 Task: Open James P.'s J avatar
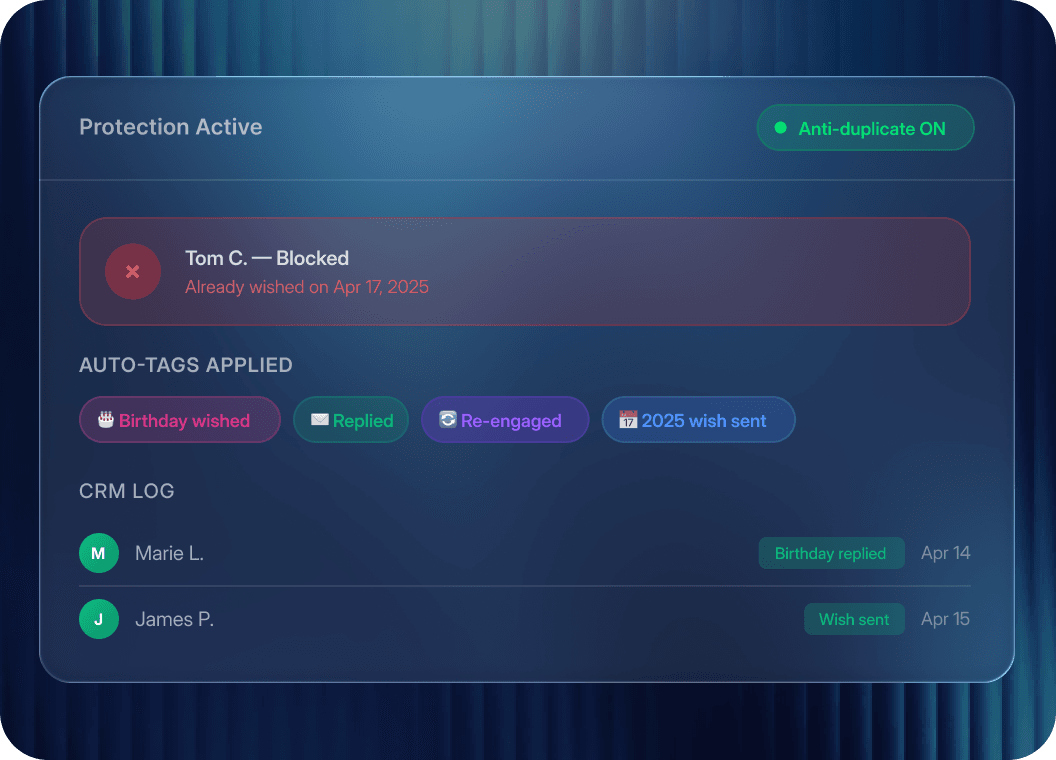[x=99, y=619]
